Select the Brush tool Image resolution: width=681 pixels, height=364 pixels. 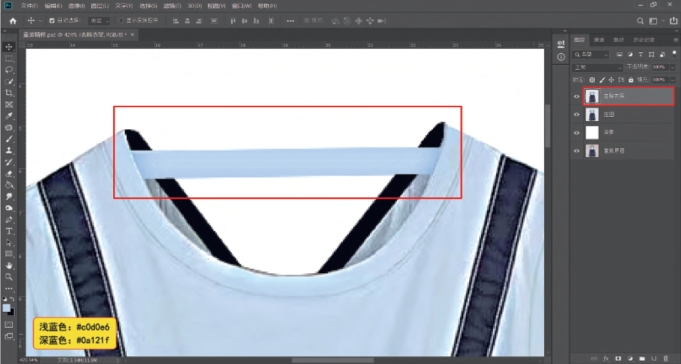point(9,139)
